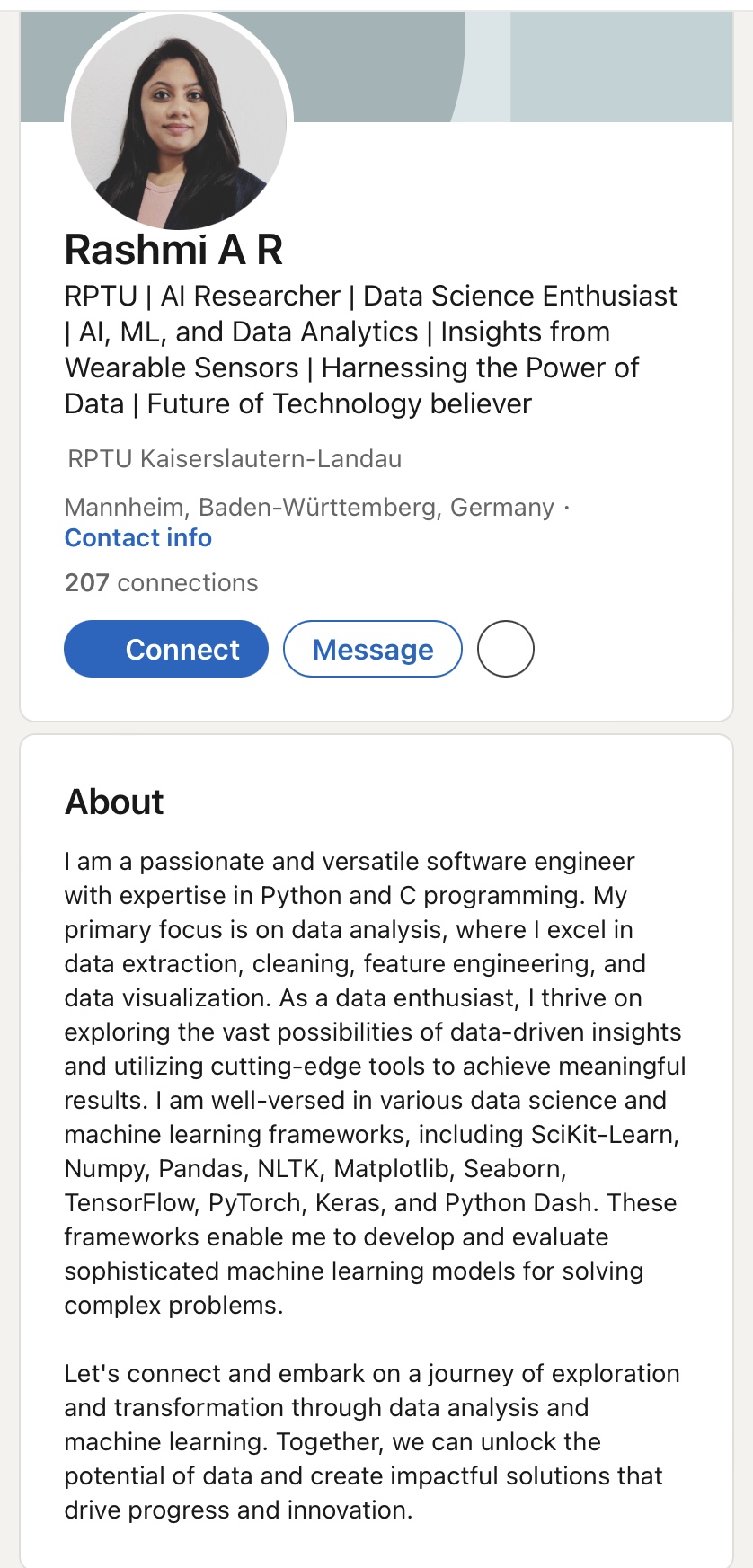Click the paragraph beginning 'Let's connect and embark'
This screenshot has width=753, height=1568.
point(371,1373)
